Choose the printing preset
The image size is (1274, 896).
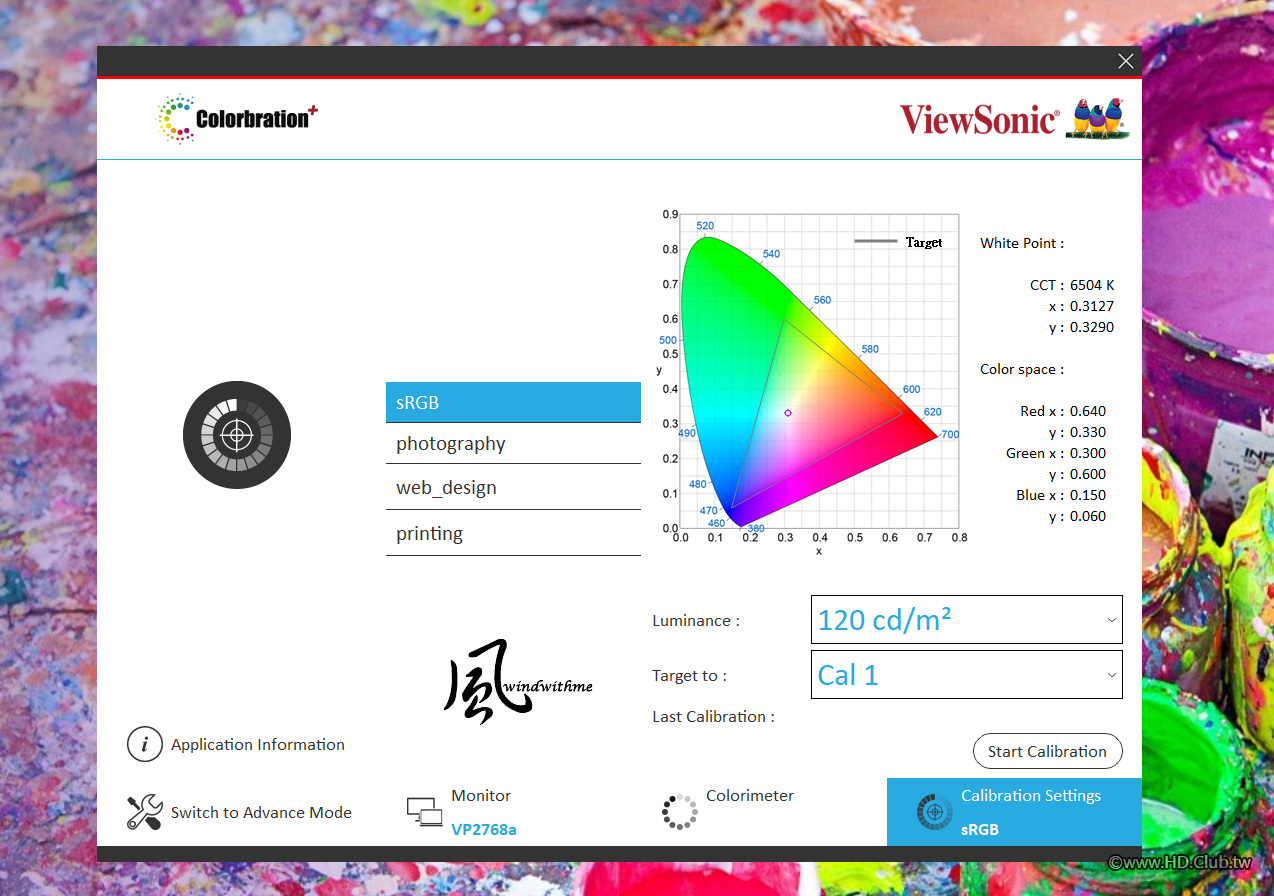pos(513,534)
